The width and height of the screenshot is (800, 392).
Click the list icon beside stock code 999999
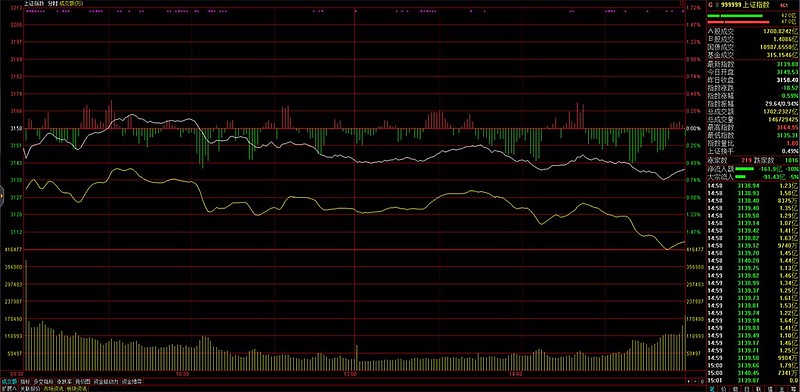717,5
